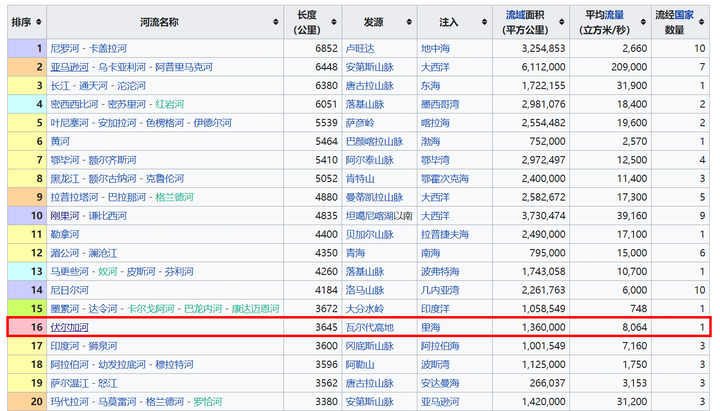
Task: Open the 流量 link in the header
Action: [x=614, y=15]
